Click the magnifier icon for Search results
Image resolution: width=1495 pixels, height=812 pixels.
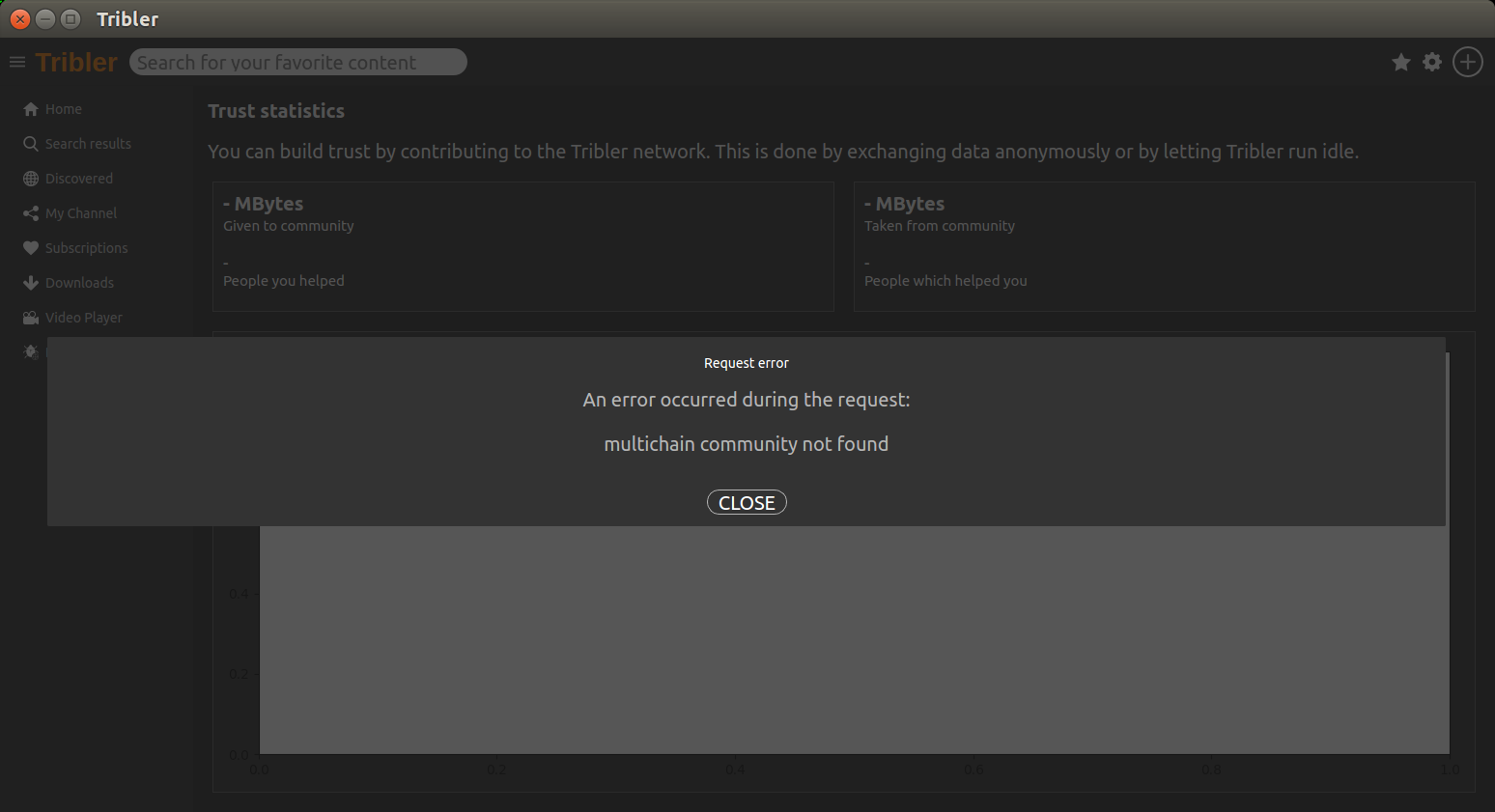[x=30, y=143]
